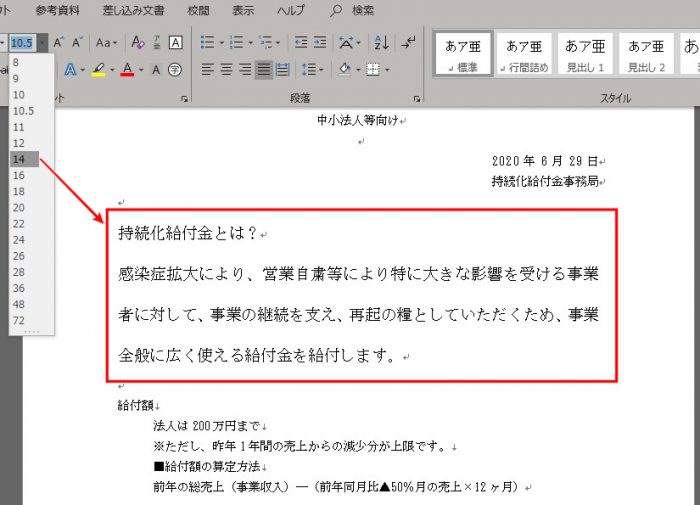Select the 行間詰め style
Screen dimensions: 700x505
click(x=524, y=54)
